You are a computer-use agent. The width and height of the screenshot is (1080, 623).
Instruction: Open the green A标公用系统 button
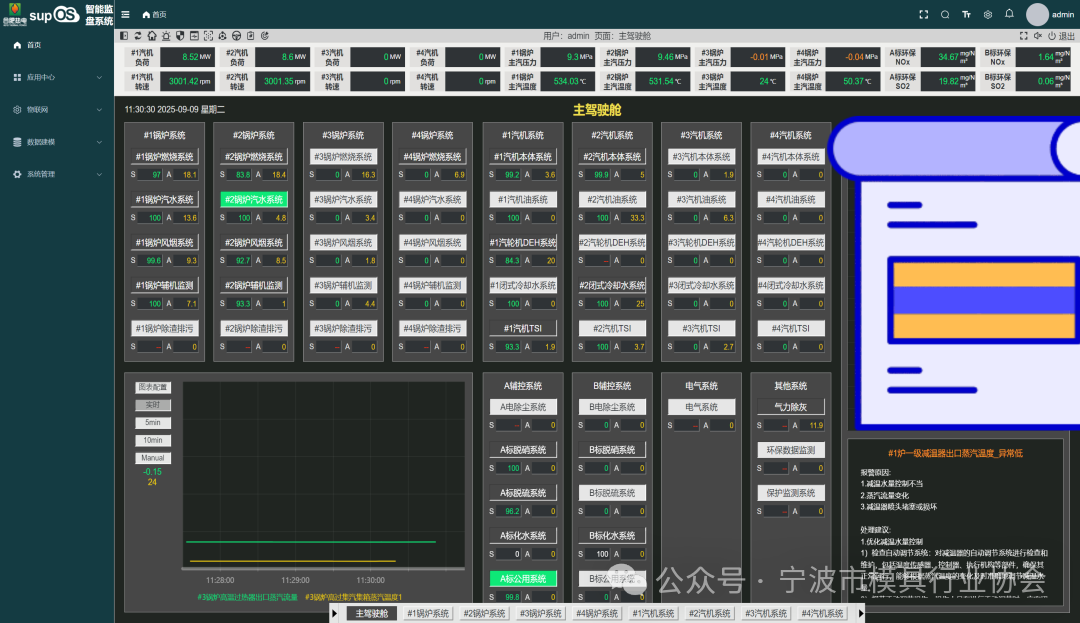coord(523,579)
